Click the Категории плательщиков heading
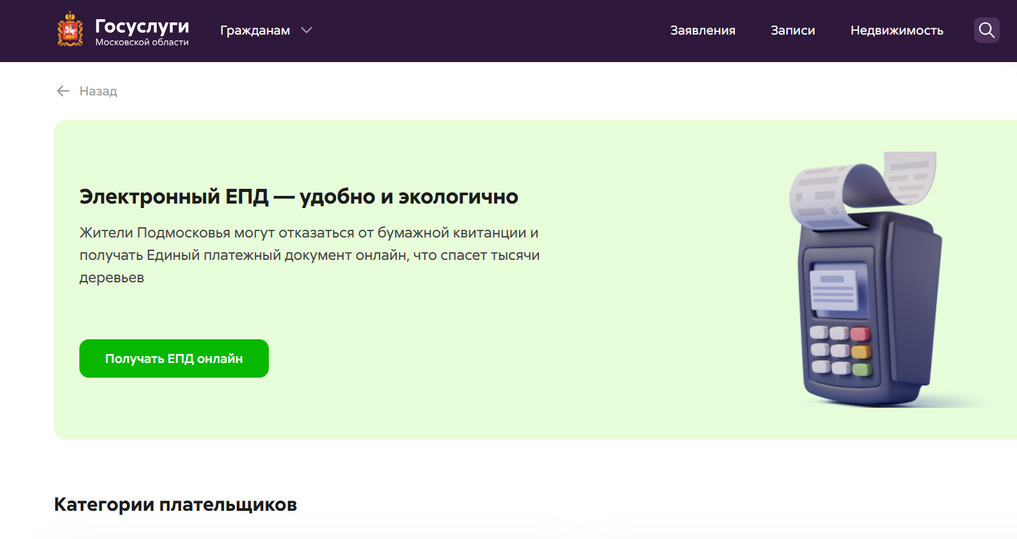 pyautogui.click(x=175, y=505)
